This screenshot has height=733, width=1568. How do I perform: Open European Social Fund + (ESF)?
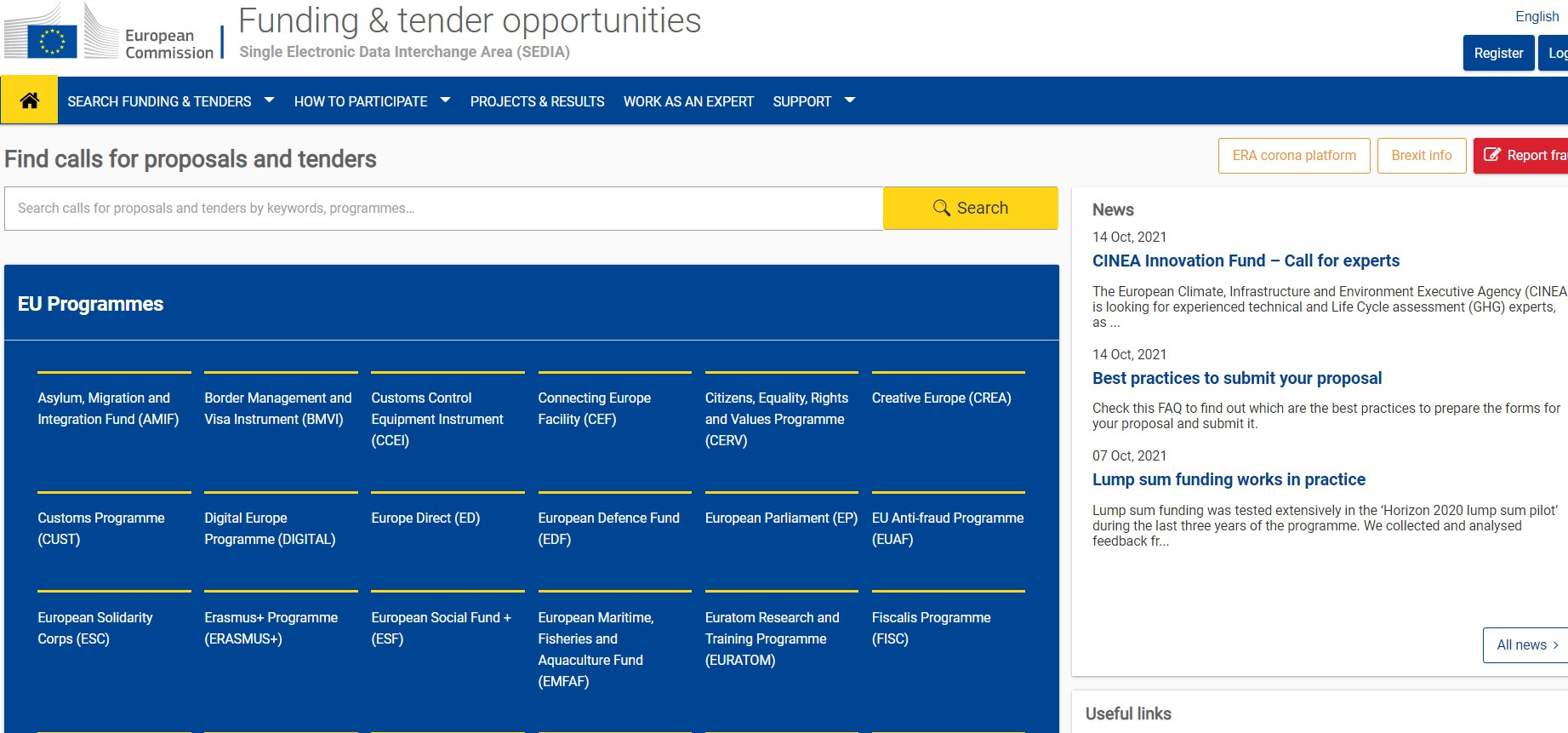click(441, 628)
